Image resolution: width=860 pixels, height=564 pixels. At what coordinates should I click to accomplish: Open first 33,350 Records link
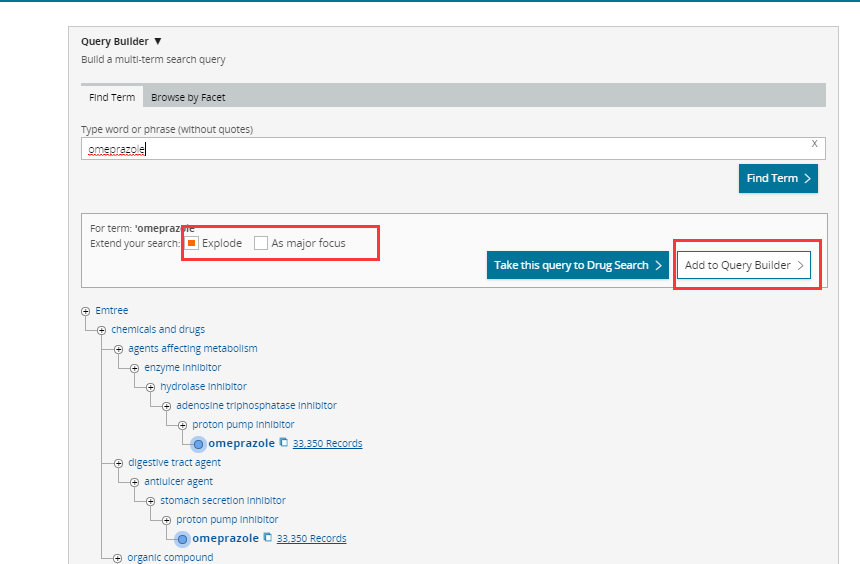[327, 443]
